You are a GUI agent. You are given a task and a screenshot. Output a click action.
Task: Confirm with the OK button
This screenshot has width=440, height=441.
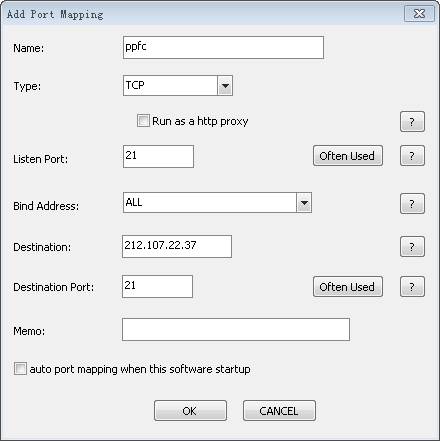[x=190, y=411]
